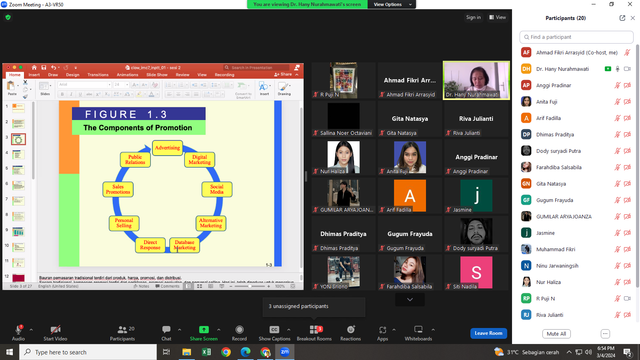This screenshot has width=640, height=360.
Task: Open the Animations tab in shared PowerPoint
Action: [127, 75]
